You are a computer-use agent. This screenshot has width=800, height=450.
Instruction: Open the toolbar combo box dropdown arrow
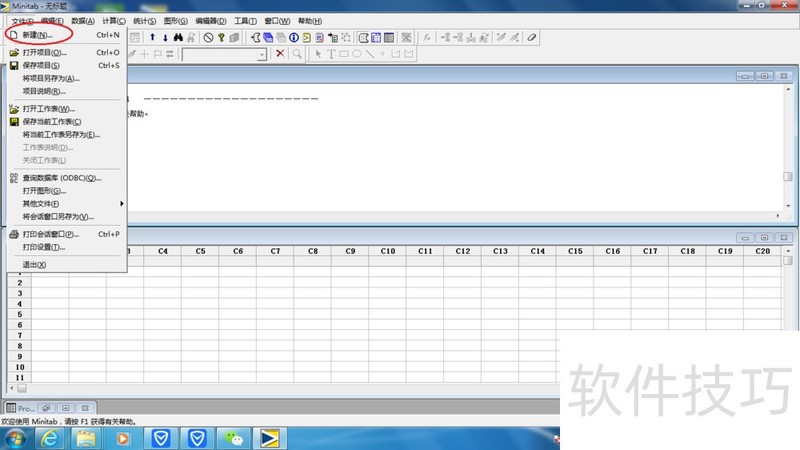click(262, 54)
